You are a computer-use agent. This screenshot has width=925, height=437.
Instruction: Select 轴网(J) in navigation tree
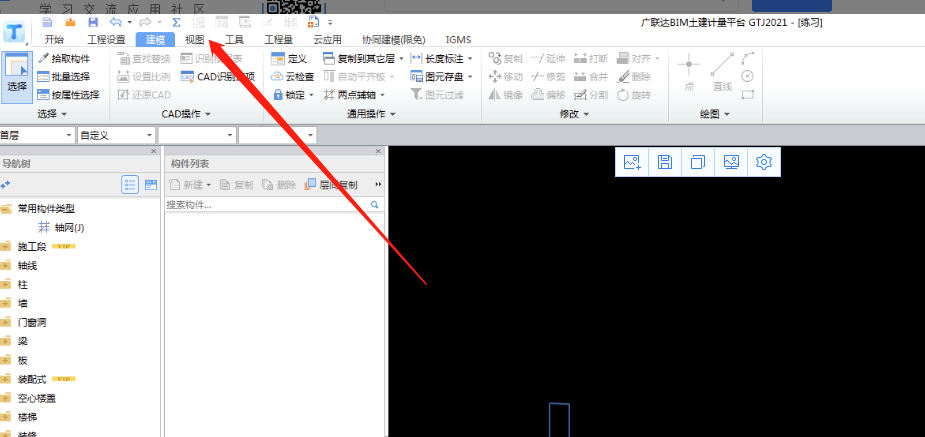62,228
